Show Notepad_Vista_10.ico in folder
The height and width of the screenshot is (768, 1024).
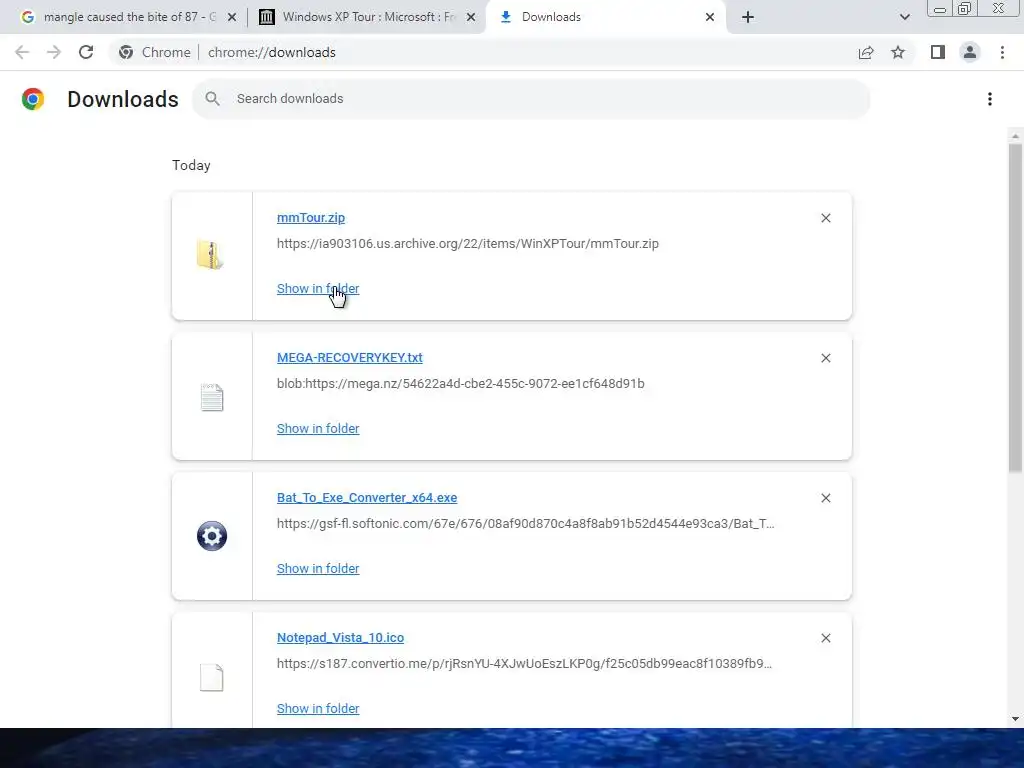(x=318, y=709)
